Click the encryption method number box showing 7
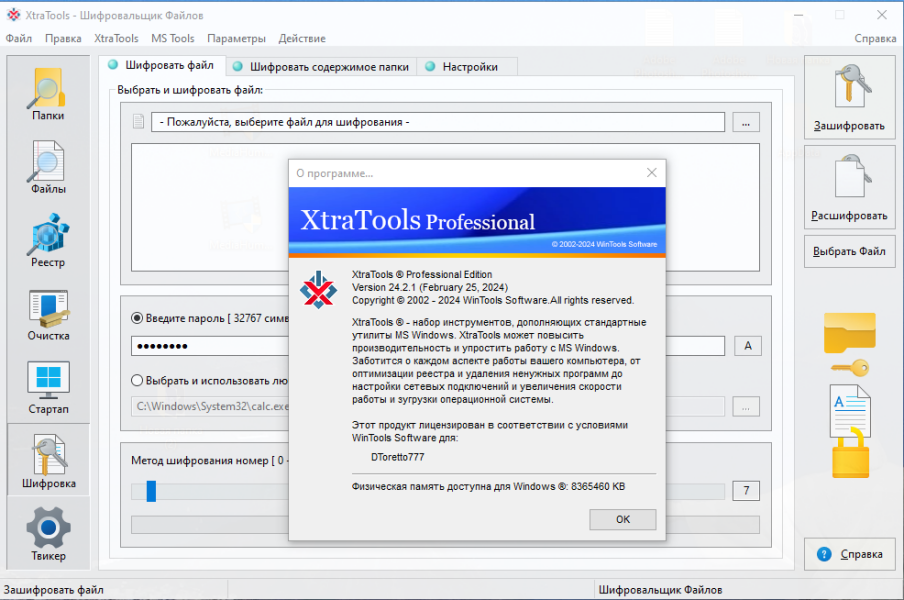The width and height of the screenshot is (904, 600). coord(746,490)
